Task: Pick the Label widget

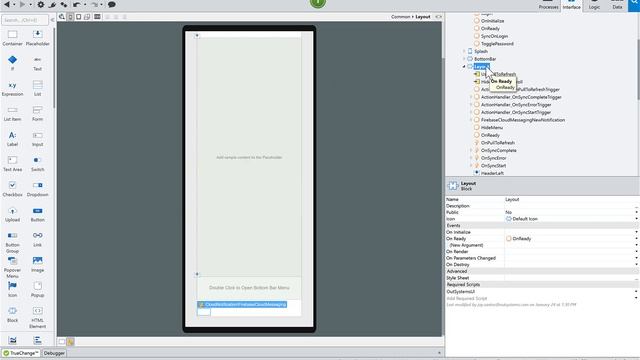Action: (x=12, y=139)
